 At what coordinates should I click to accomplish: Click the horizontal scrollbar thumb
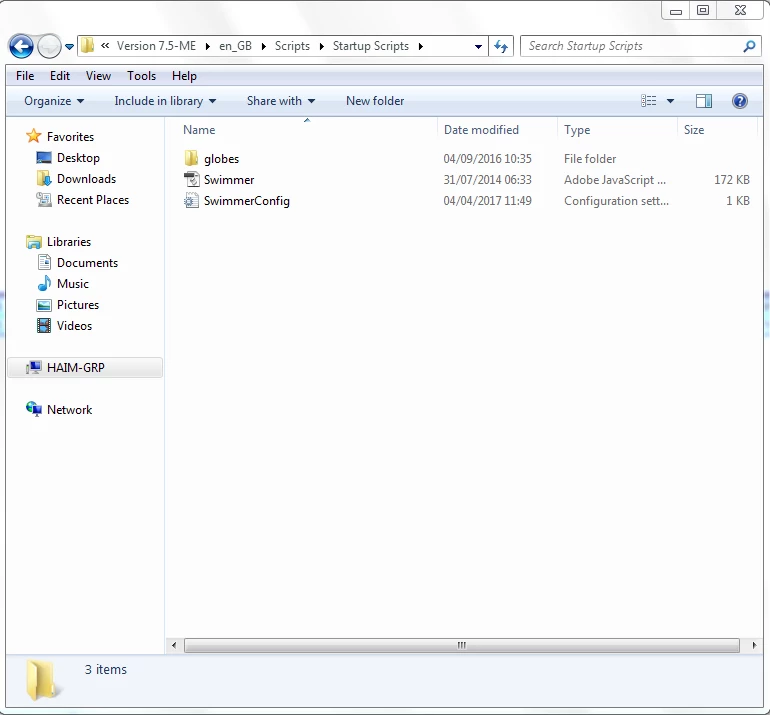click(462, 645)
